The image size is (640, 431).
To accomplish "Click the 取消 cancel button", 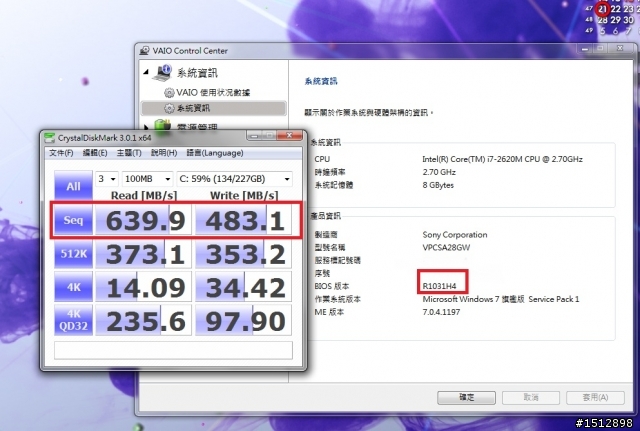I will [531, 397].
